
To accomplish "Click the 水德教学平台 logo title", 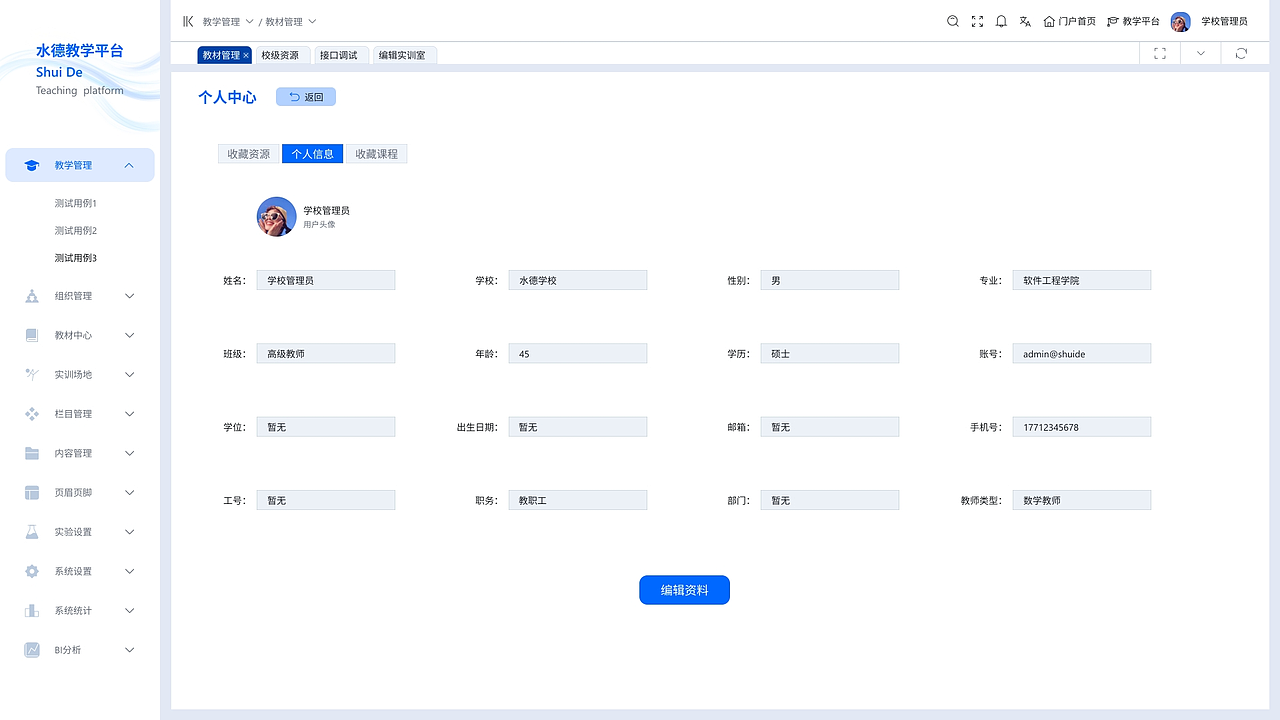I will pyautogui.click(x=80, y=51).
